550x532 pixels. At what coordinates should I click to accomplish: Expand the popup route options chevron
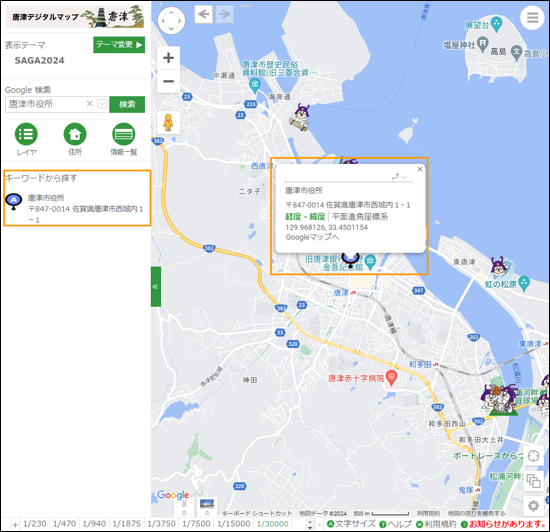click(404, 177)
